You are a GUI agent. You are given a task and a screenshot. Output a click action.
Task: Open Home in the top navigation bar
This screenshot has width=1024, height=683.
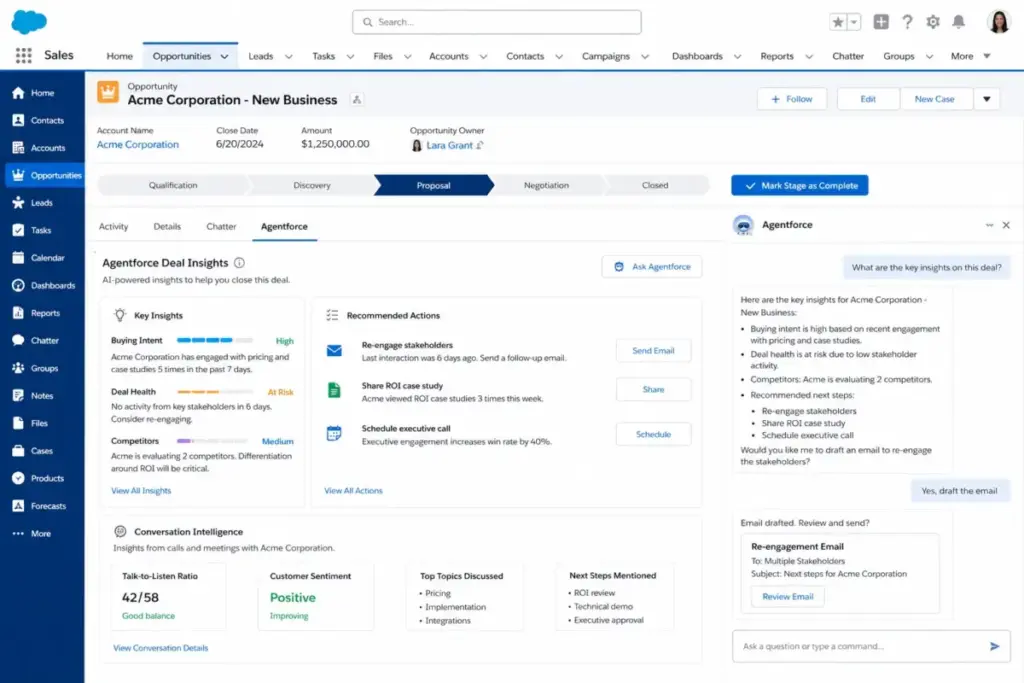coord(120,56)
